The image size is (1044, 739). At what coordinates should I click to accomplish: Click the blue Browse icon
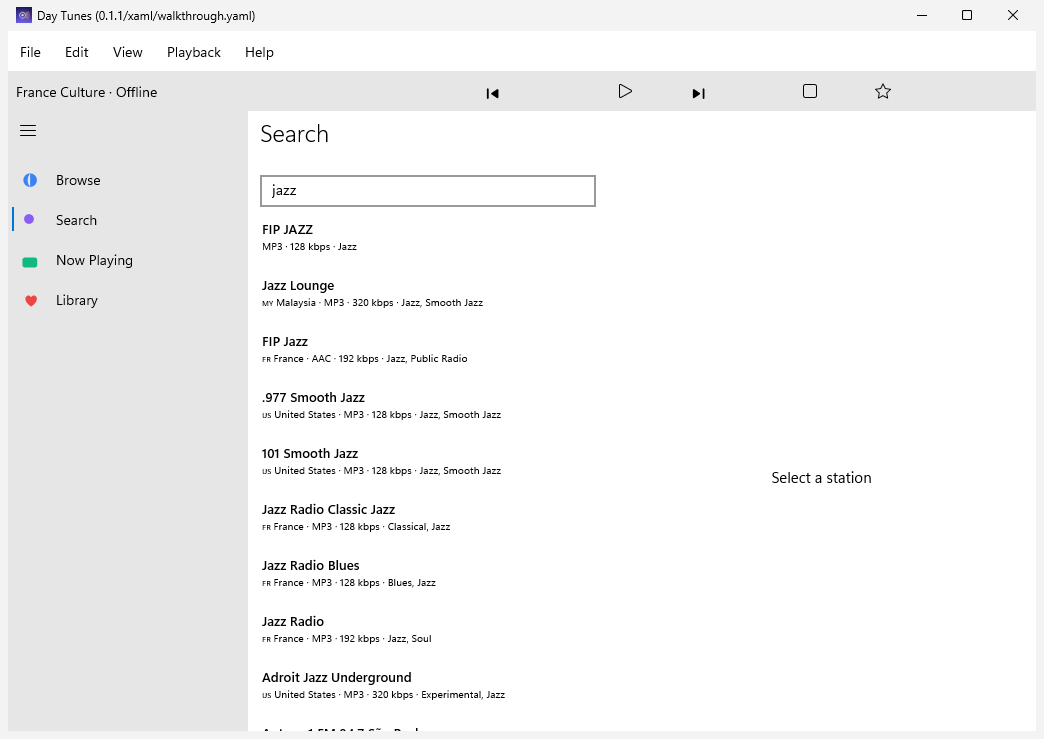(30, 180)
